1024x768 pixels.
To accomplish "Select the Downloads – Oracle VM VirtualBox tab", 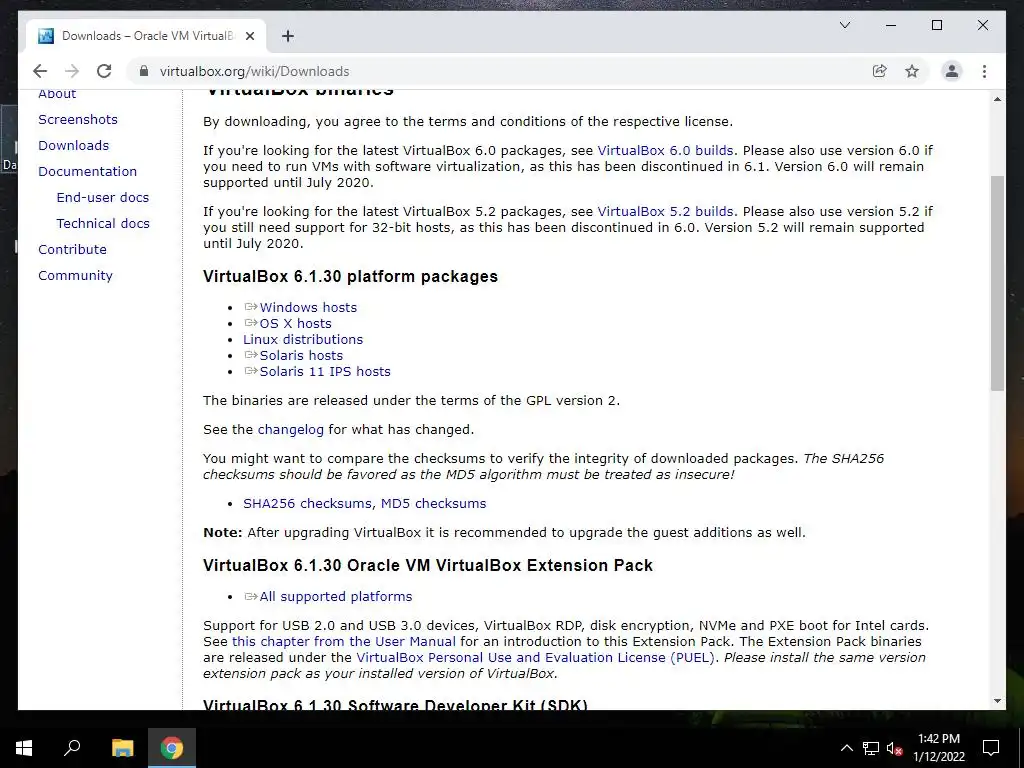I will point(147,36).
